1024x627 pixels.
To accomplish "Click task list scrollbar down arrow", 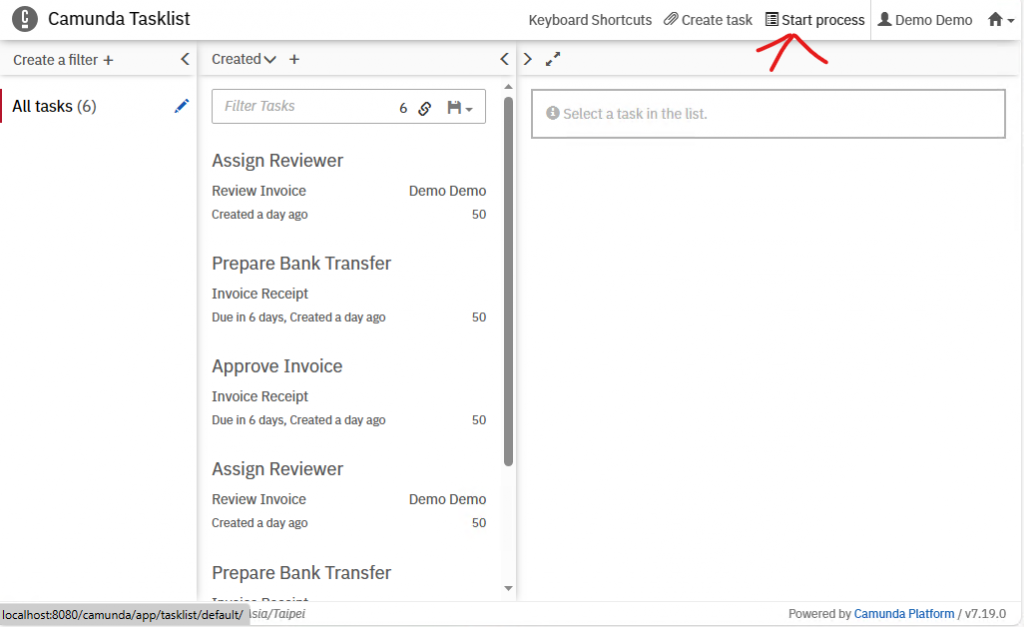I will tap(508, 588).
